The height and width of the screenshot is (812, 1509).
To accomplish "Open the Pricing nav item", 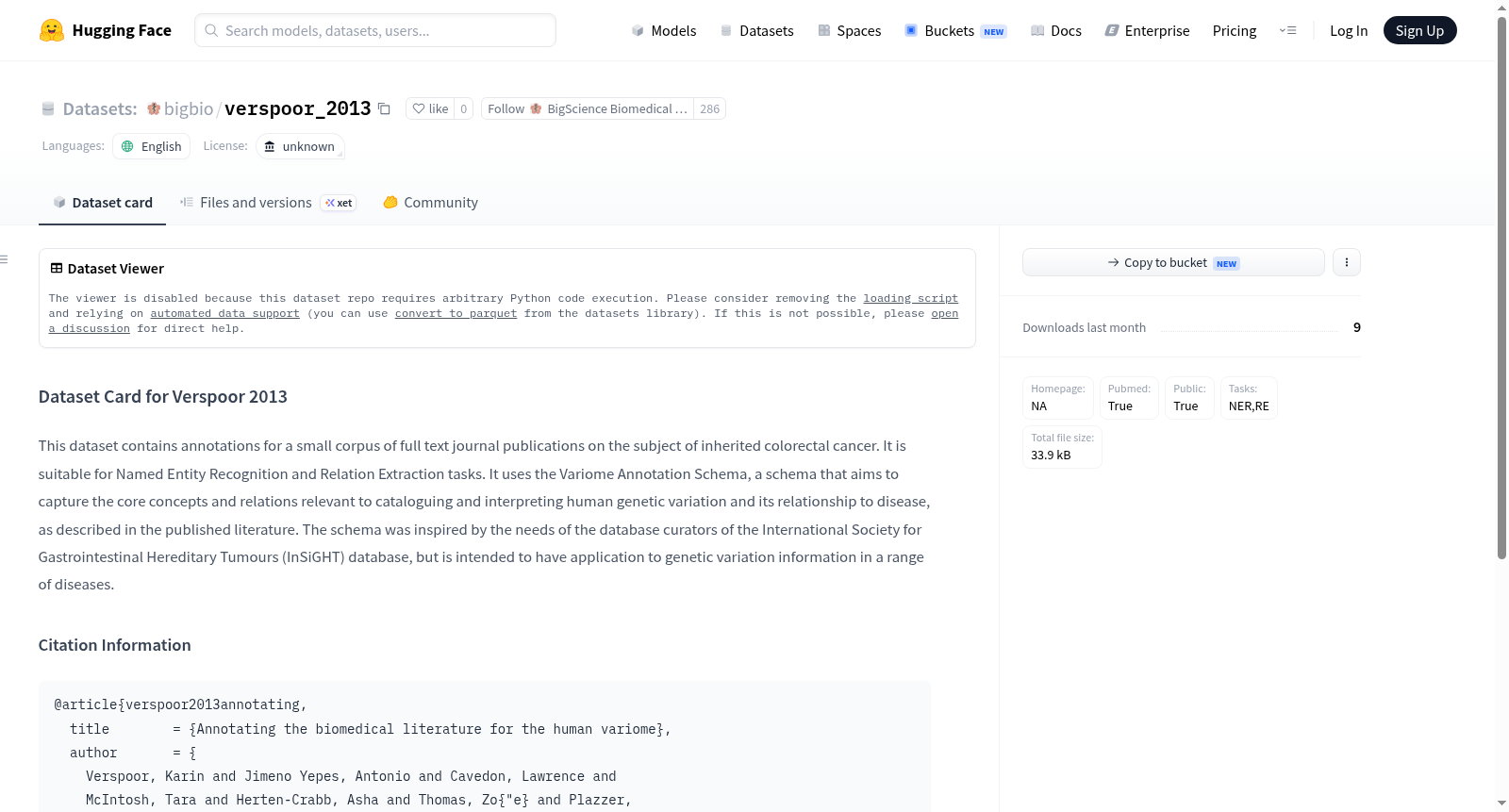I will (1235, 30).
